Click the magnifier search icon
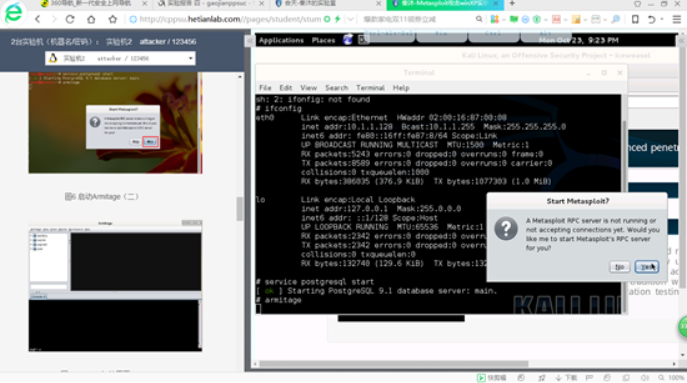The width and height of the screenshot is (687, 383). (x=479, y=19)
